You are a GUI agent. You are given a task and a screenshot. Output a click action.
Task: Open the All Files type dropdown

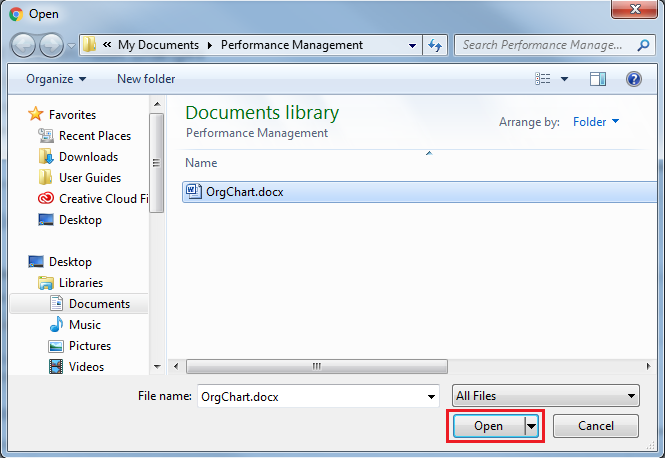[546, 396]
